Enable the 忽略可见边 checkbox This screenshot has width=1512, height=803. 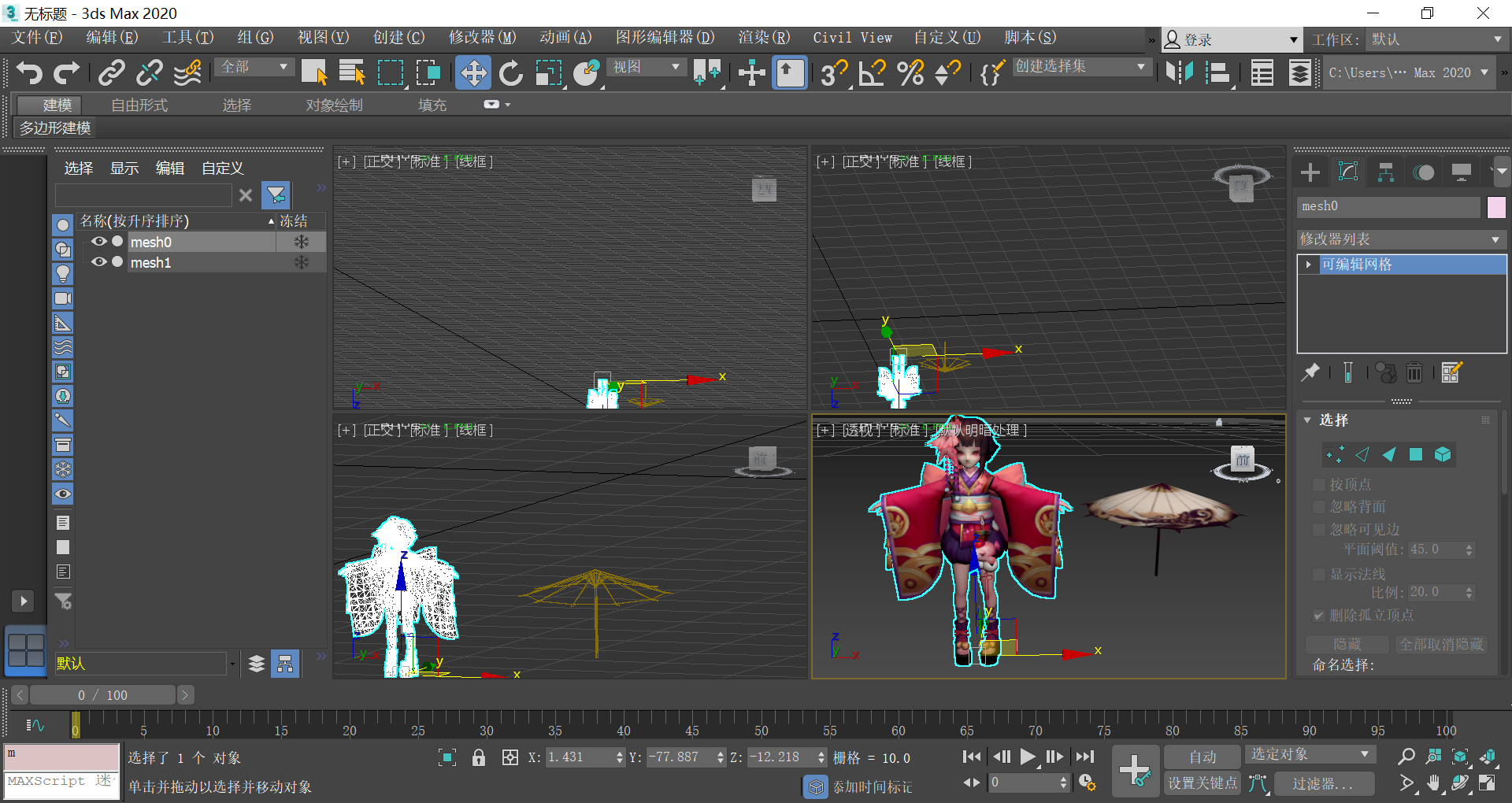(1319, 530)
